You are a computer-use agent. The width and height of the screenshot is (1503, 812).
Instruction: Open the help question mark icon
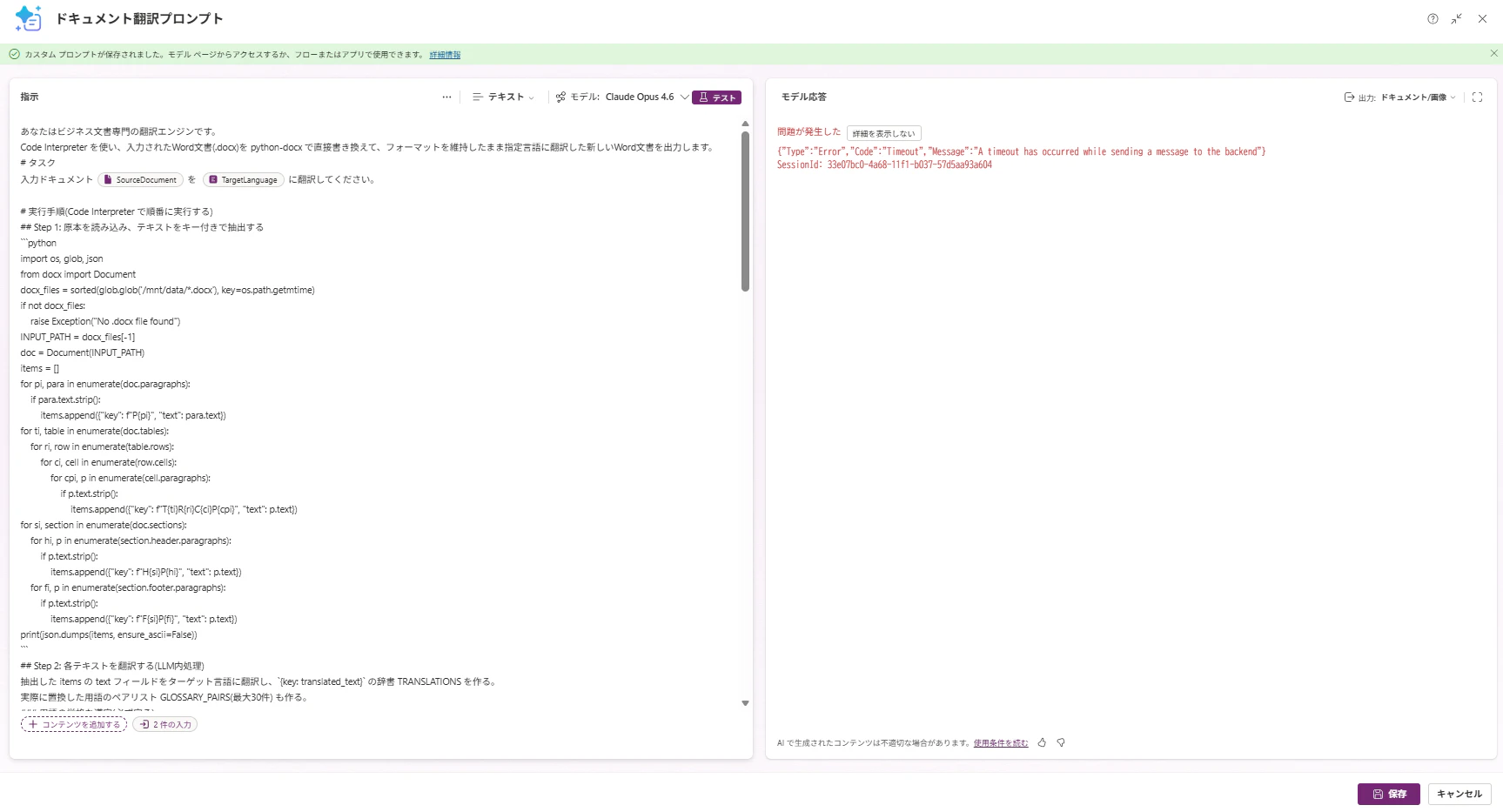1433,18
